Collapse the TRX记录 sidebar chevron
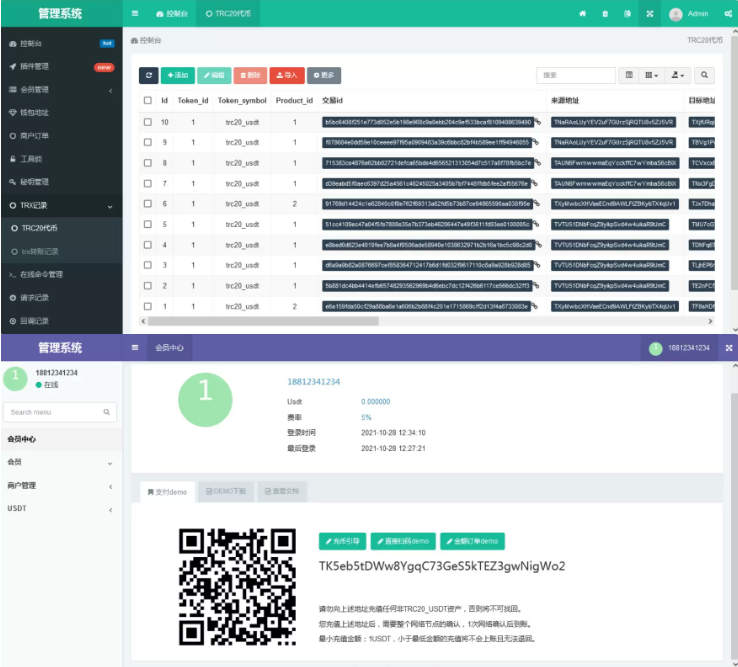 point(110,206)
